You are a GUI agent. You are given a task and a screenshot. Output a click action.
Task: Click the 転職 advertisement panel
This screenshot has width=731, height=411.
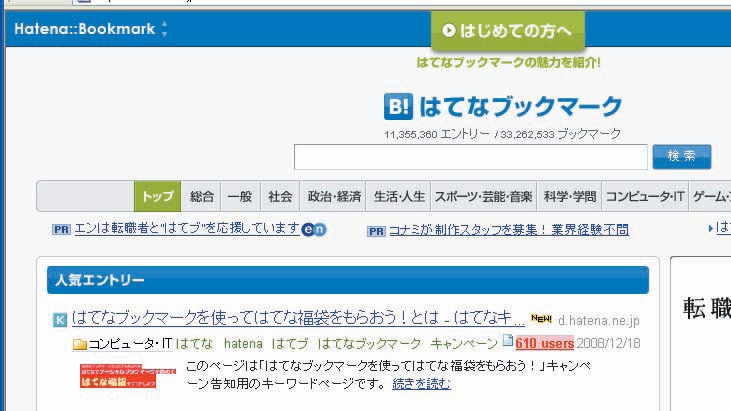click(701, 333)
